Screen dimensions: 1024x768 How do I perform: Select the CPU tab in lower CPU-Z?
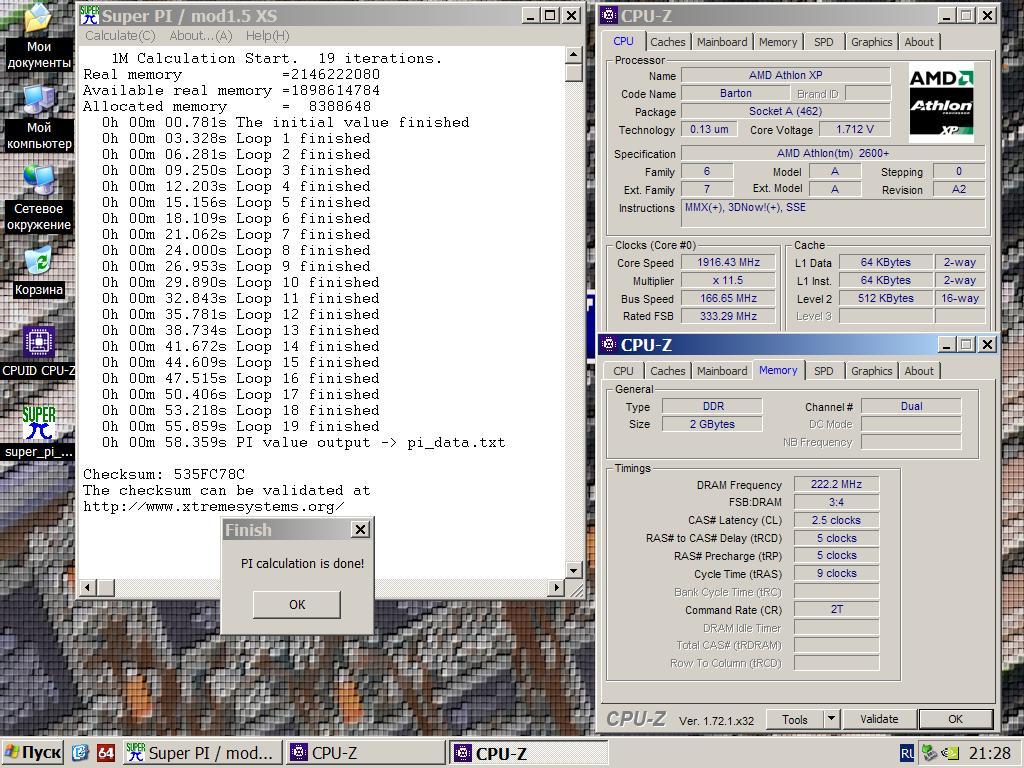pos(623,371)
